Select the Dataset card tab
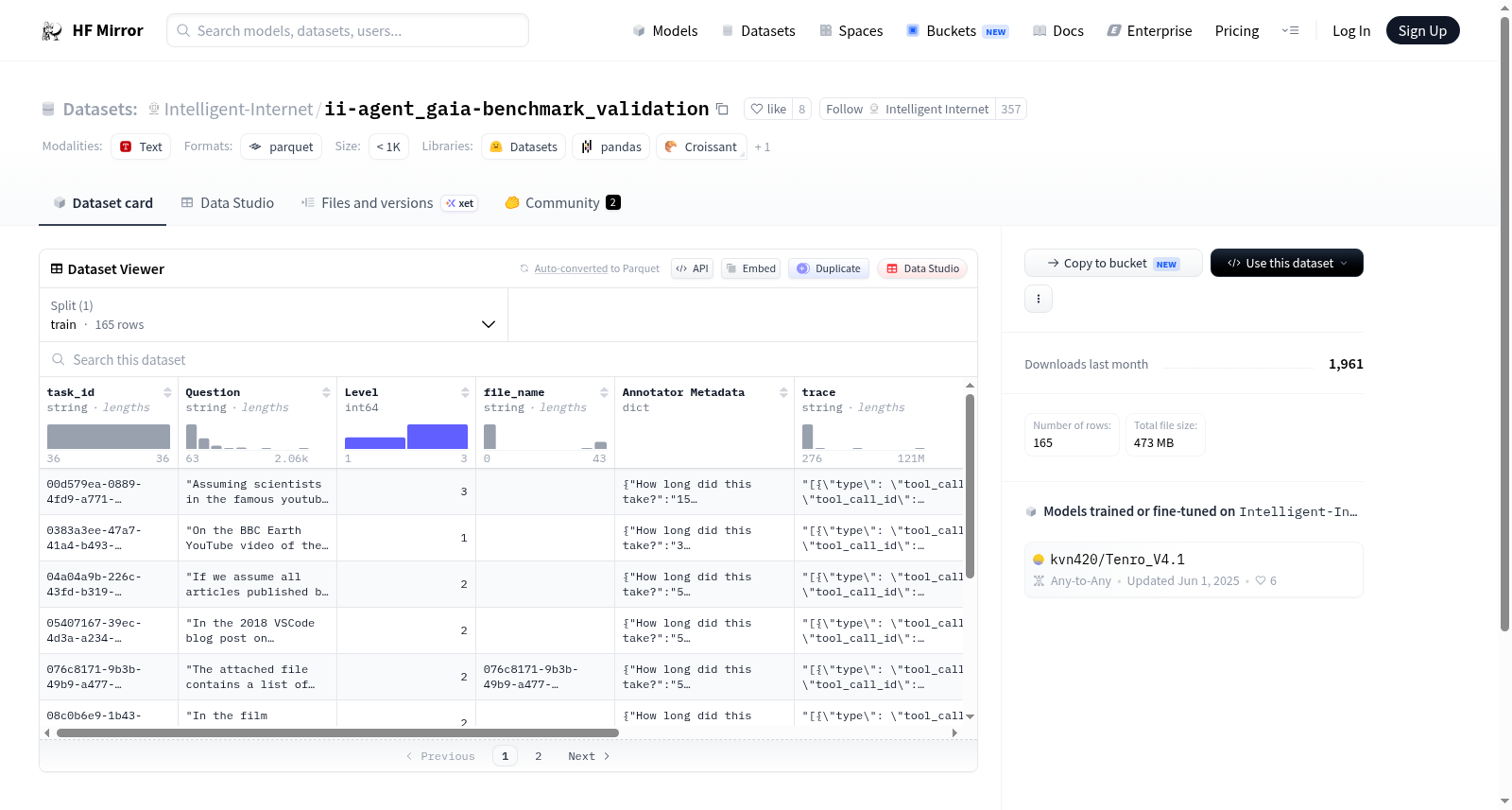Viewport: 1512px width, 810px height. tap(103, 203)
